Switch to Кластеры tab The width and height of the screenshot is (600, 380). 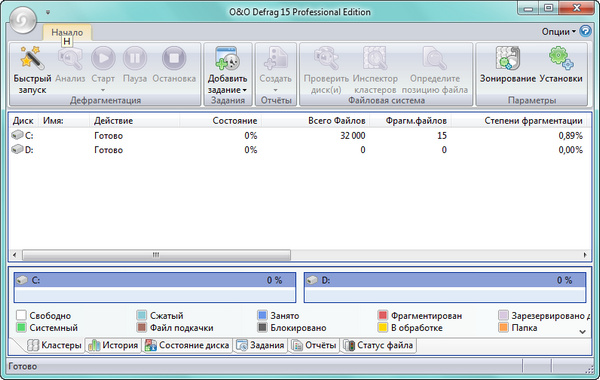point(54,345)
